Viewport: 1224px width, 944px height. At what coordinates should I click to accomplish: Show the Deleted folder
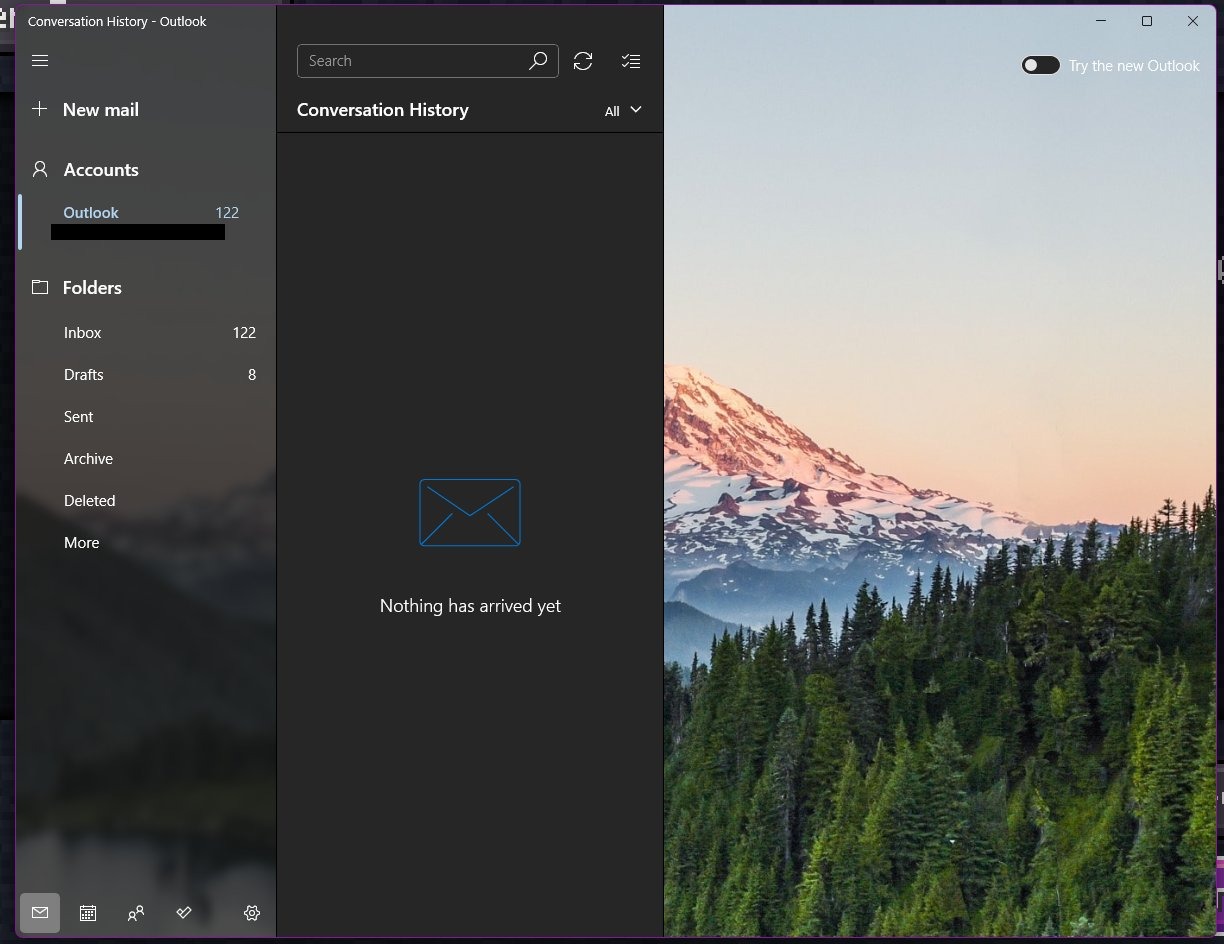click(90, 501)
